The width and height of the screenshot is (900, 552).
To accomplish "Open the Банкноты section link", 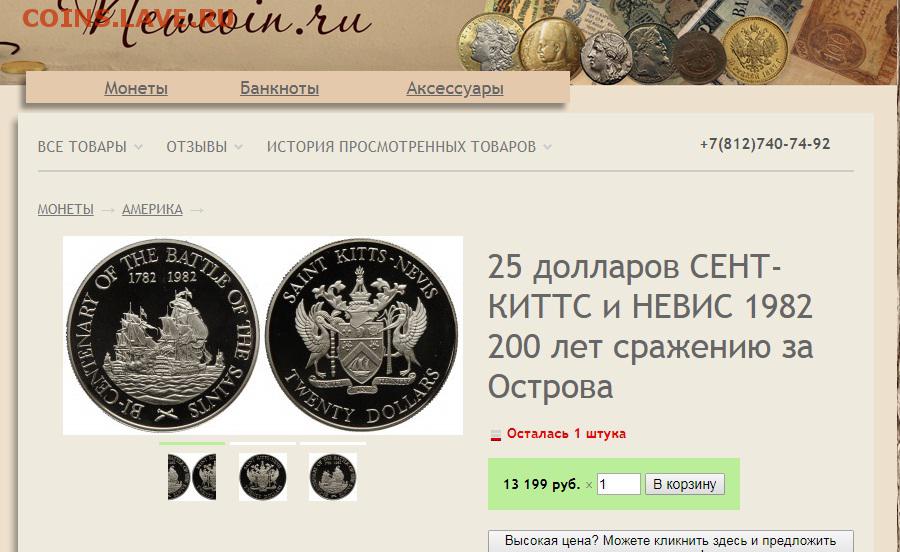I will (279, 88).
